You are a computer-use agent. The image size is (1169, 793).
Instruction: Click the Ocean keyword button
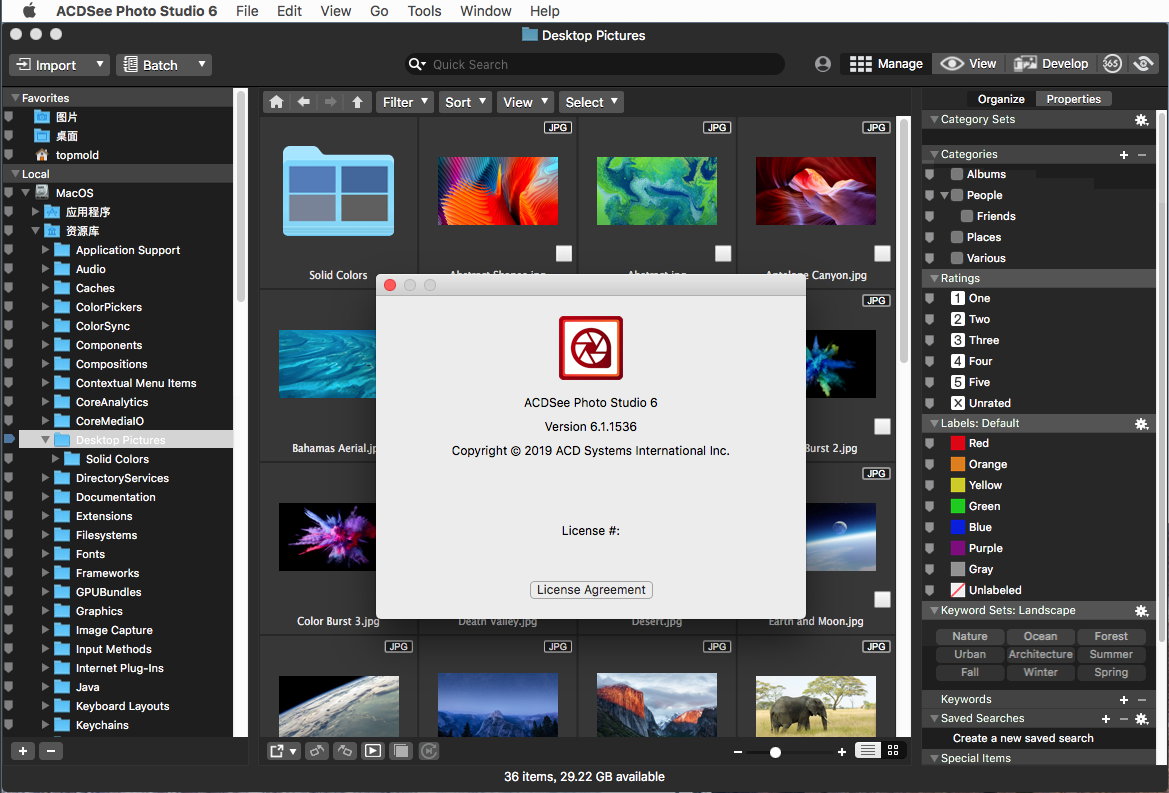(1040, 636)
